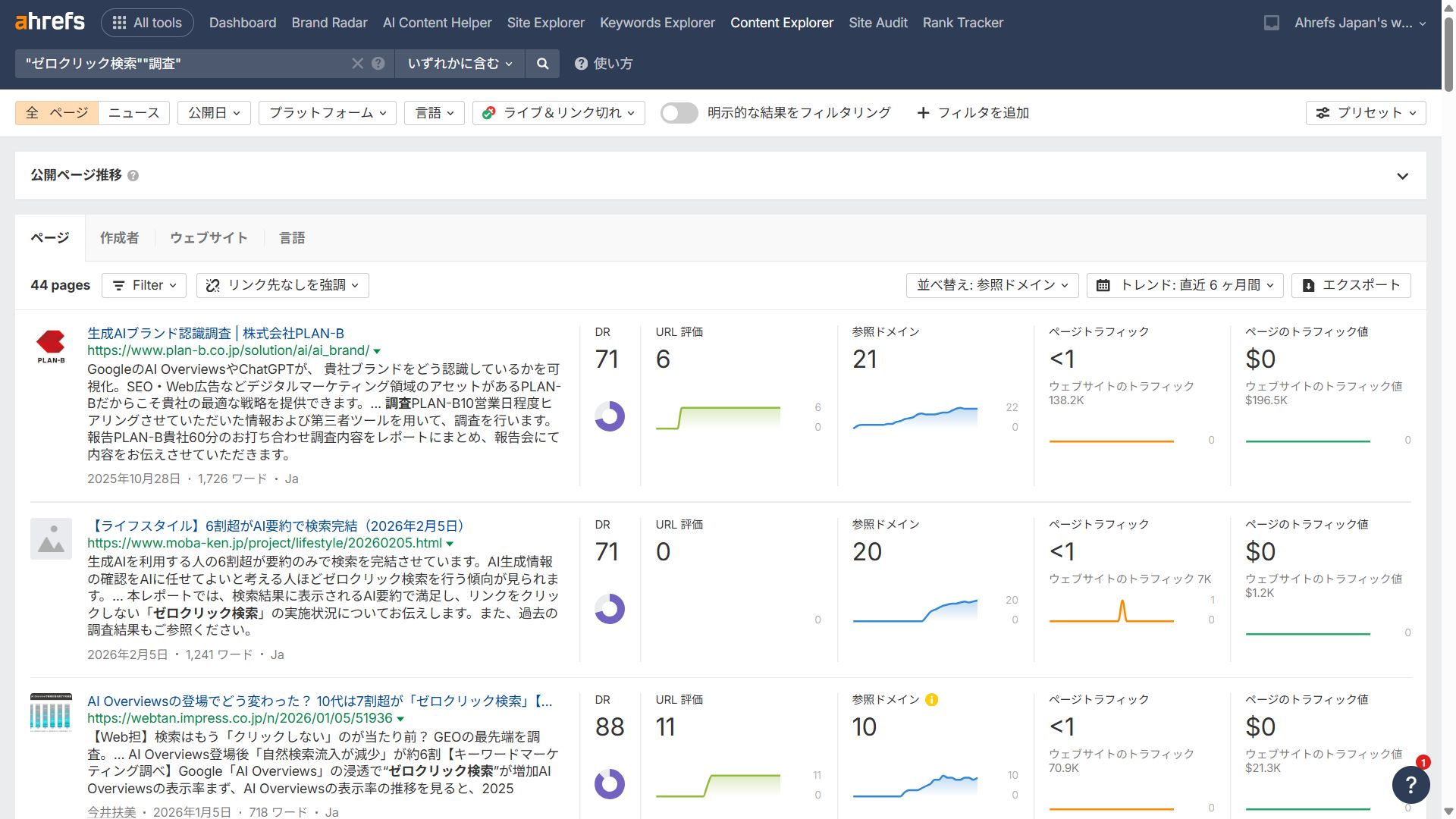The height and width of the screenshot is (819, 1456).
Task: Select the ページ tab
Action: (x=50, y=238)
